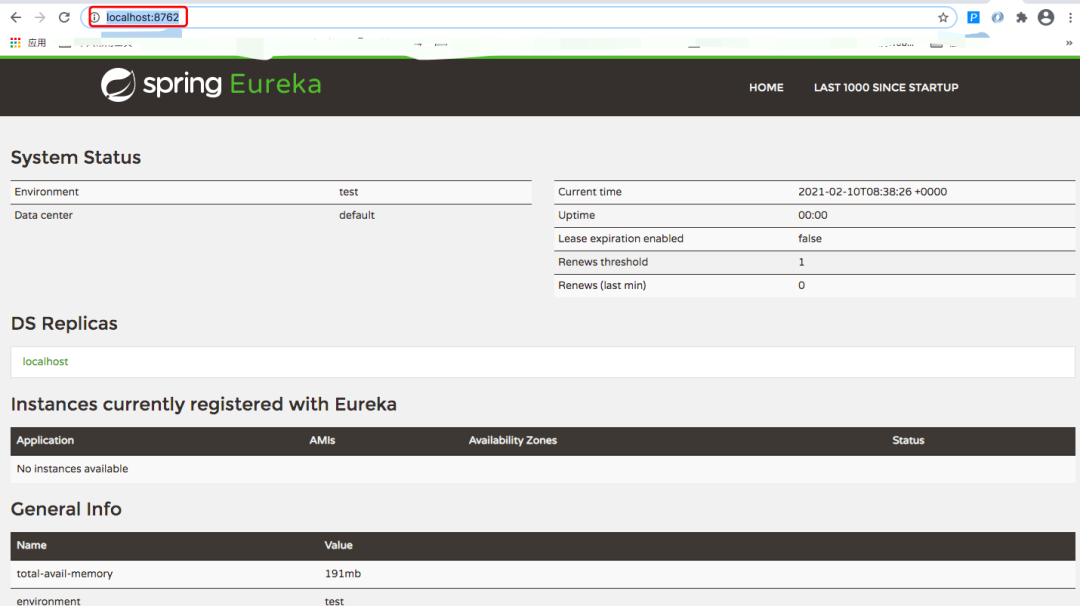Click the total-avail-memory row name

coord(65,574)
